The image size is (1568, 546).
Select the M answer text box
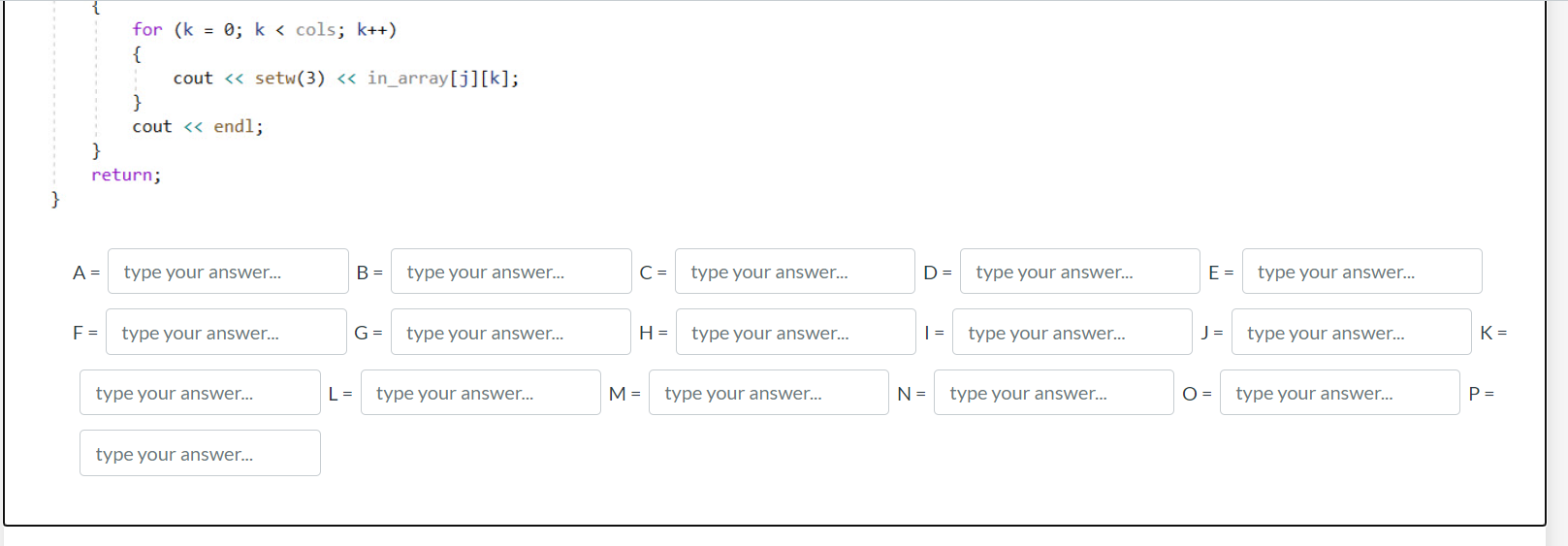click(x=769, y=393)
